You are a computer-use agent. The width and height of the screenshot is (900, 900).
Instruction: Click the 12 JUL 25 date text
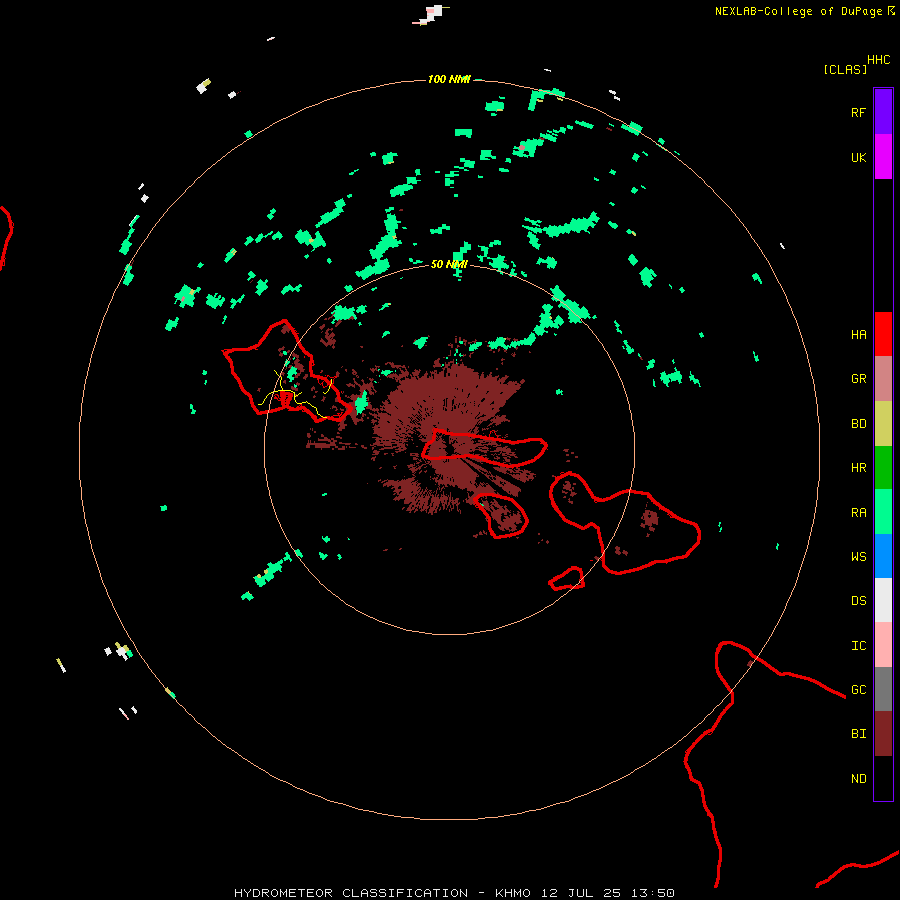583,893
